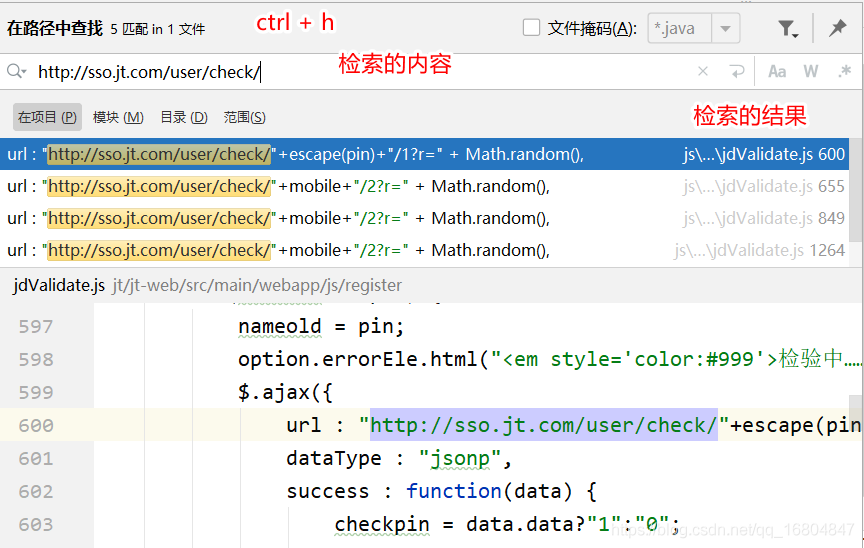Enable the file mask checkbox
The height and width of the screenshot is (548, 864).
point(531,28)
